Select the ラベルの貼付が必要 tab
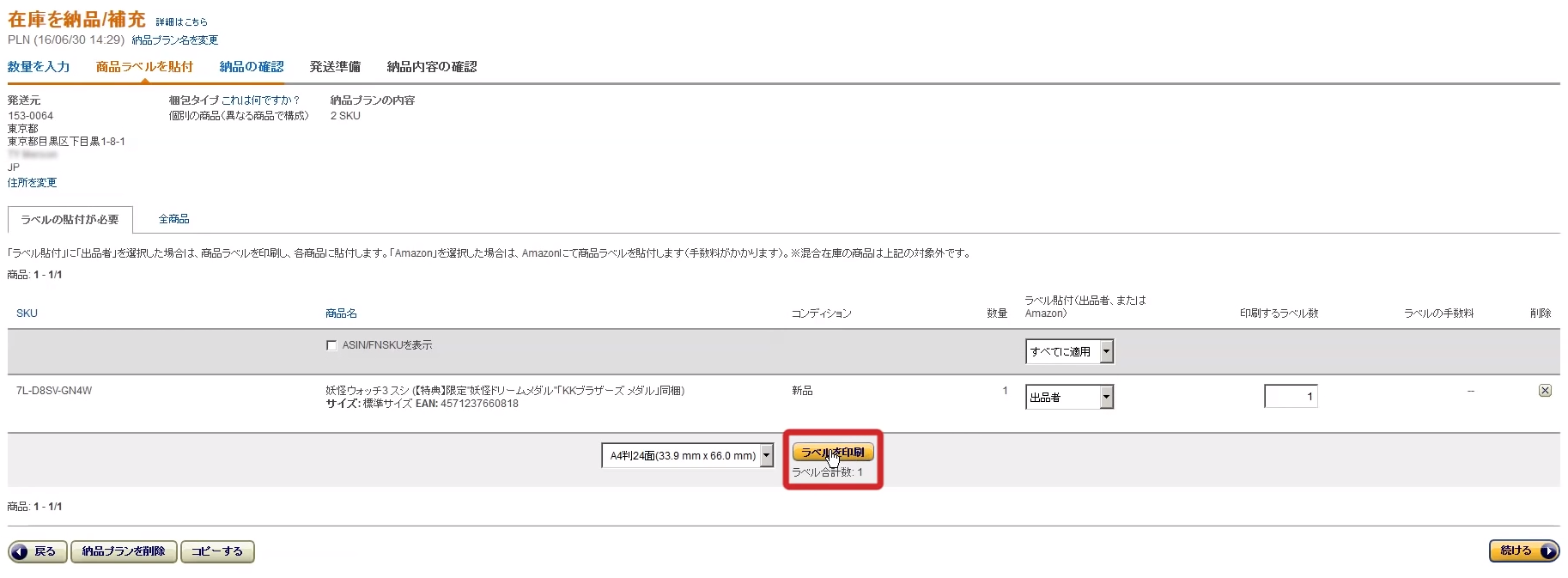Image resolution: width=1568 pixels, height=578 pixels. click(70, 220)
